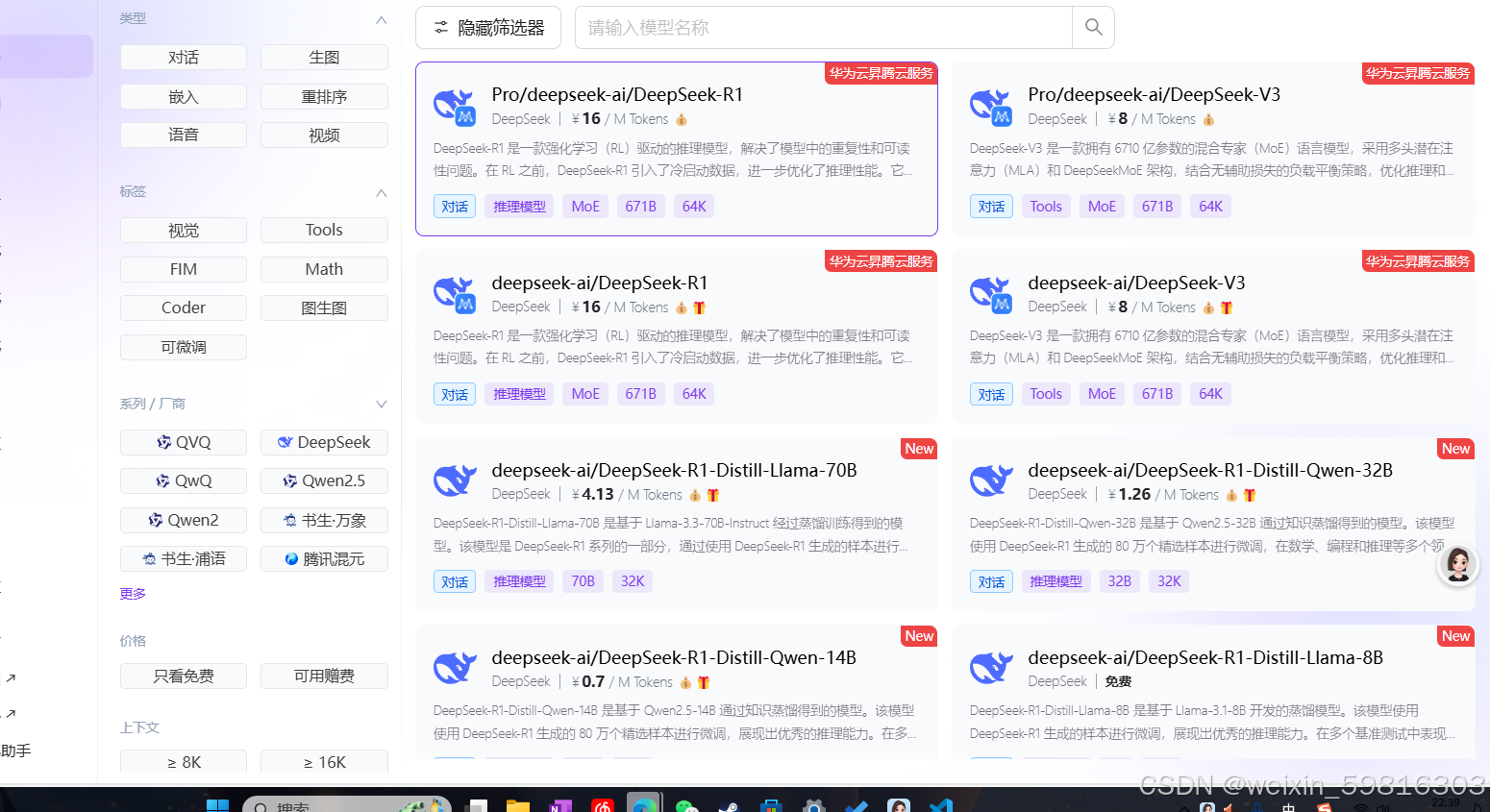Click 70B tag on Distill-Llama-70B card

[x=583, y=581]
